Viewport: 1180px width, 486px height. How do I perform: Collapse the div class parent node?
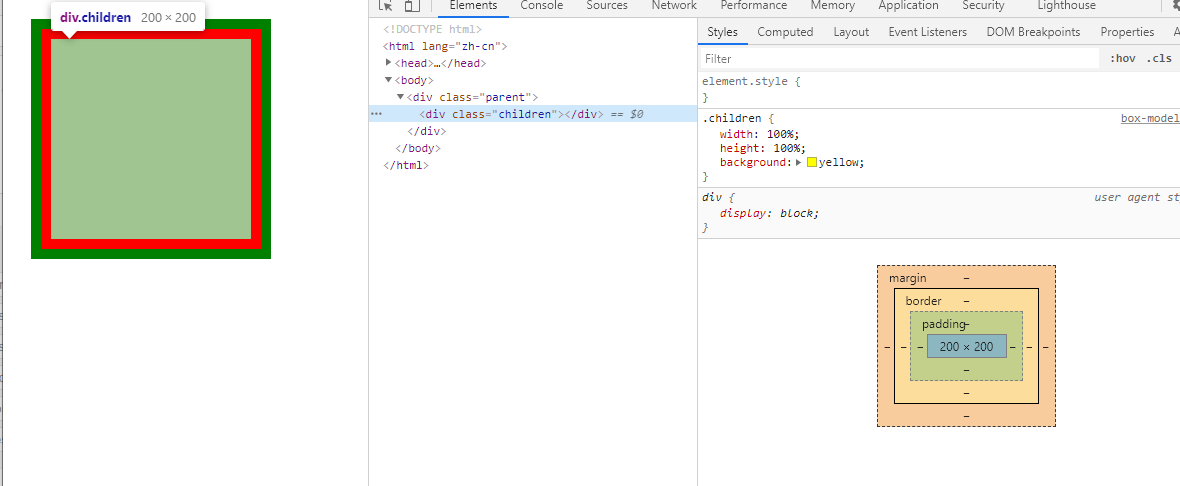click(400, 96)
